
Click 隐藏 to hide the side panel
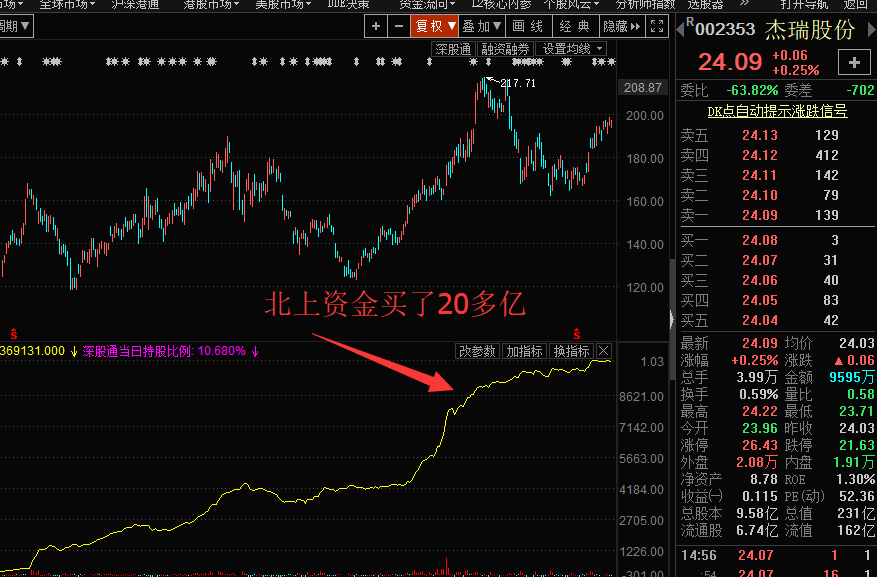(x=622, y=26)
